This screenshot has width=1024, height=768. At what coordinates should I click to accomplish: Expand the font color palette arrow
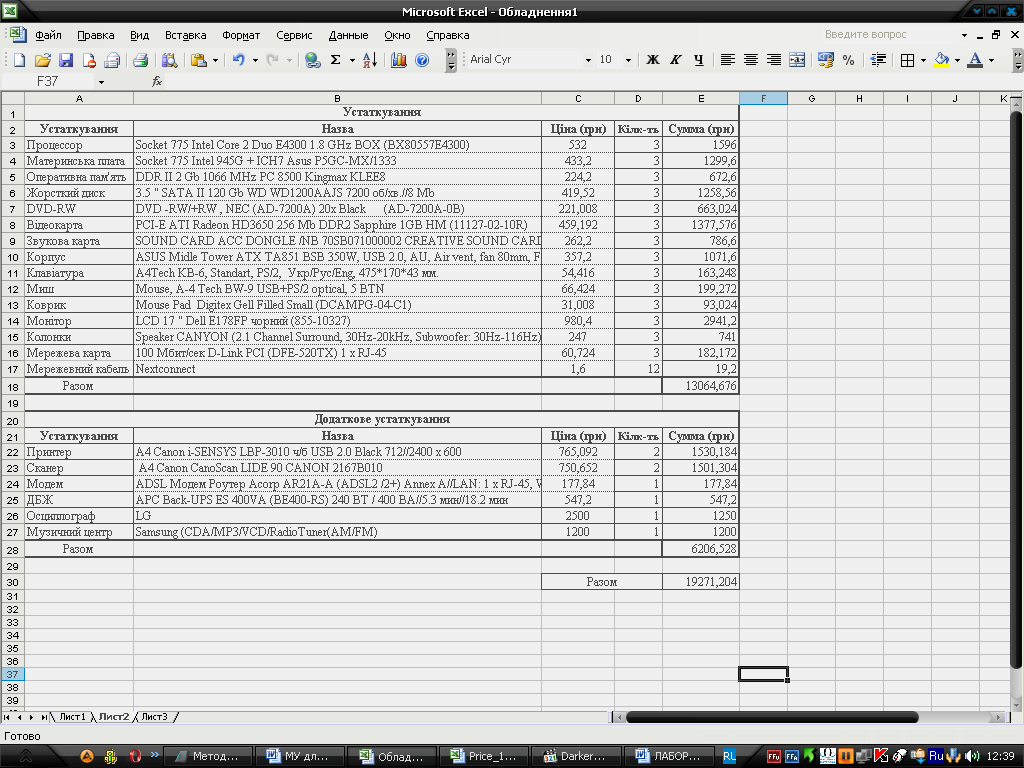pyautogui.click(x=991, y=60)
